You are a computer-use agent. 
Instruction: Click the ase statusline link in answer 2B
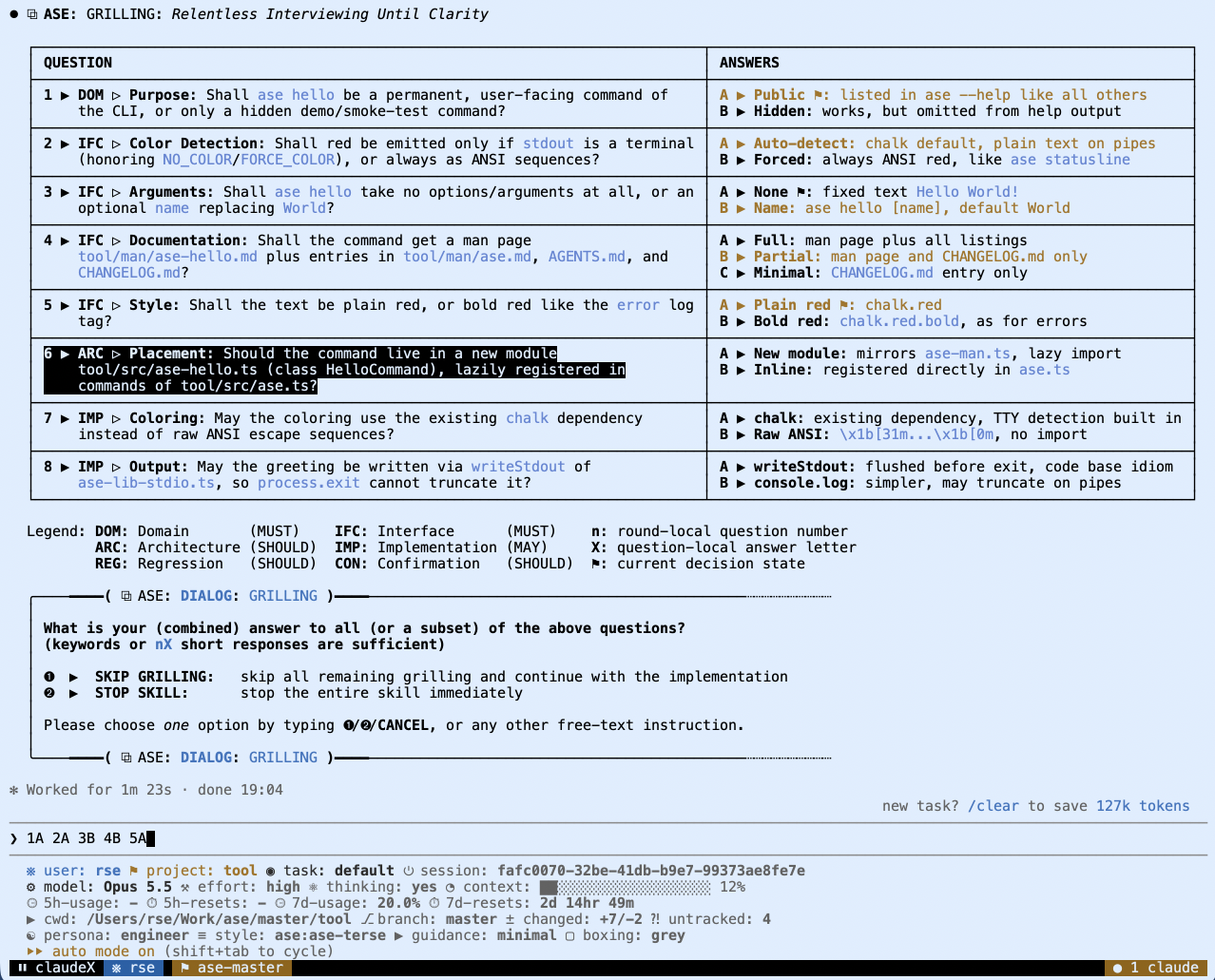1070,160
